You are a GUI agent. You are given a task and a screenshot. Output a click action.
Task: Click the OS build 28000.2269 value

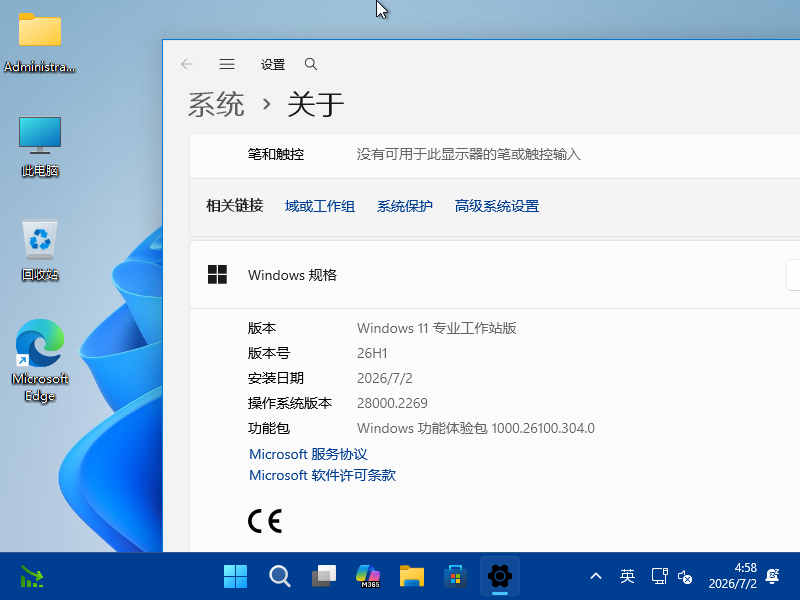(392, 403)
